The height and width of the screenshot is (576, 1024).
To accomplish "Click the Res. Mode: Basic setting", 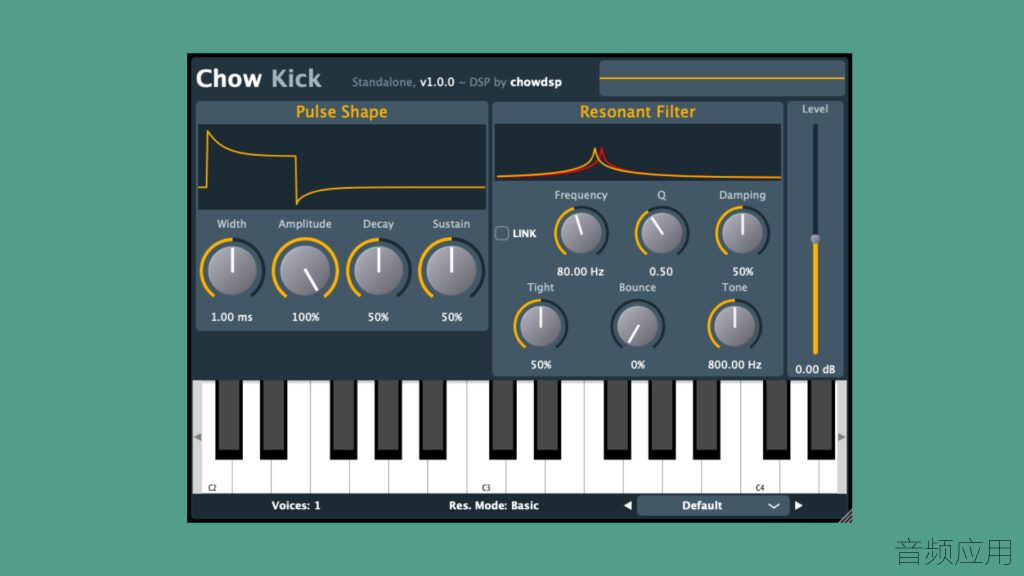I will (x=494, y=505).
